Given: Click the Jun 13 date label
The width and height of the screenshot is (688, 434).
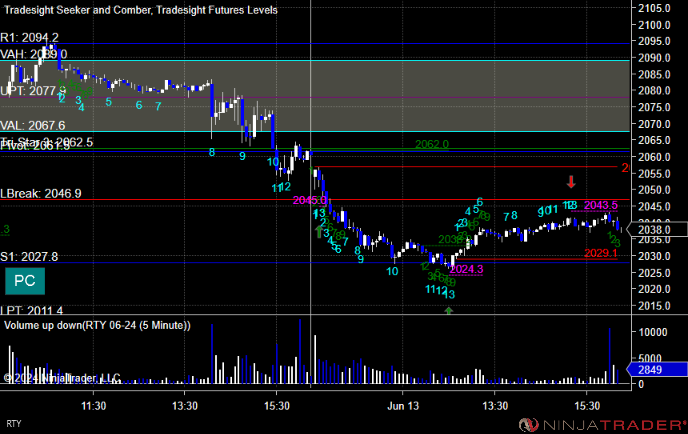Looking at the screenshot, I should (403, 406).
